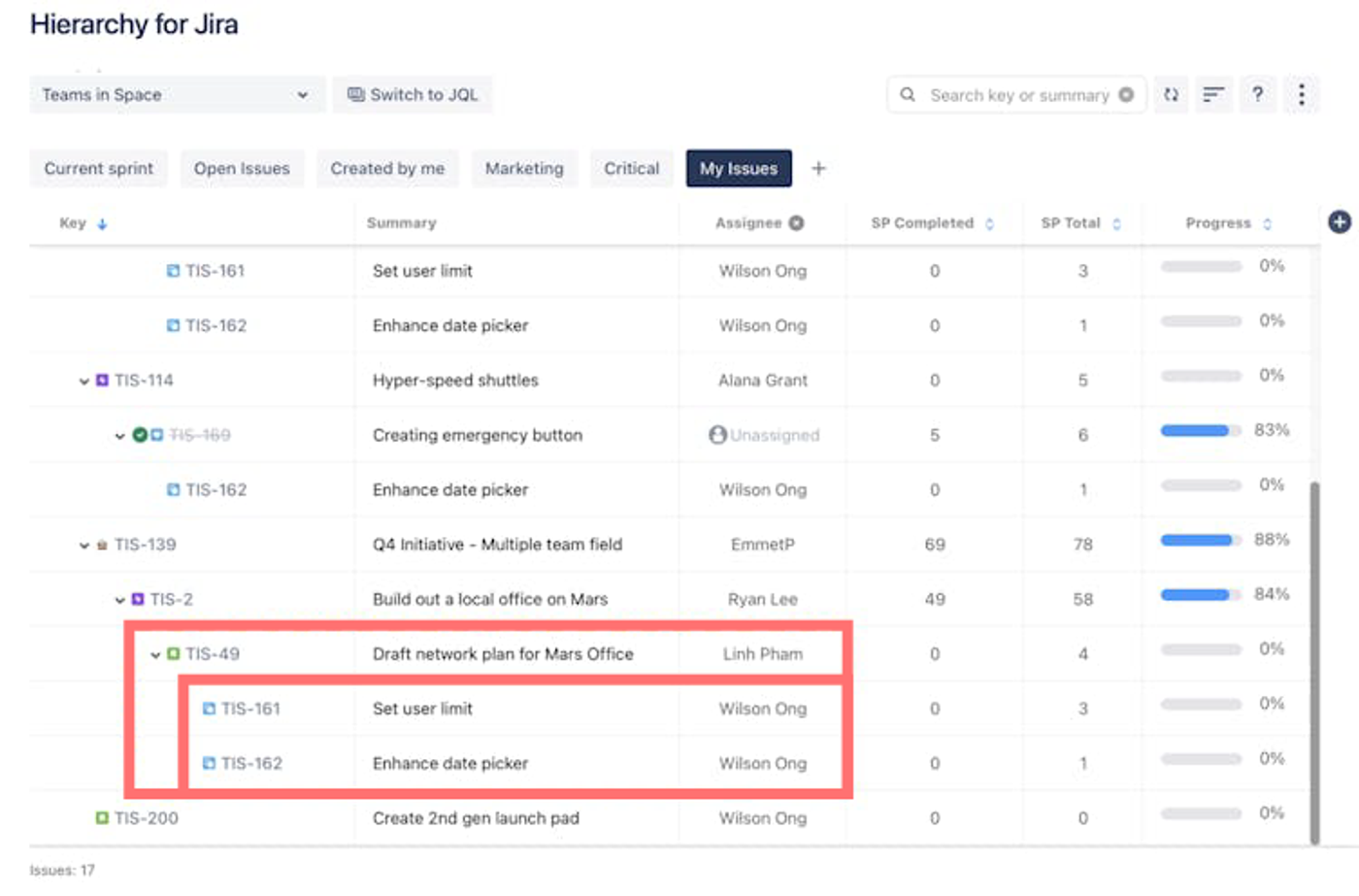Click the green done checkmark on TIS-169
Viewport: 1359px width, 896px height.
tap(140, 435)
